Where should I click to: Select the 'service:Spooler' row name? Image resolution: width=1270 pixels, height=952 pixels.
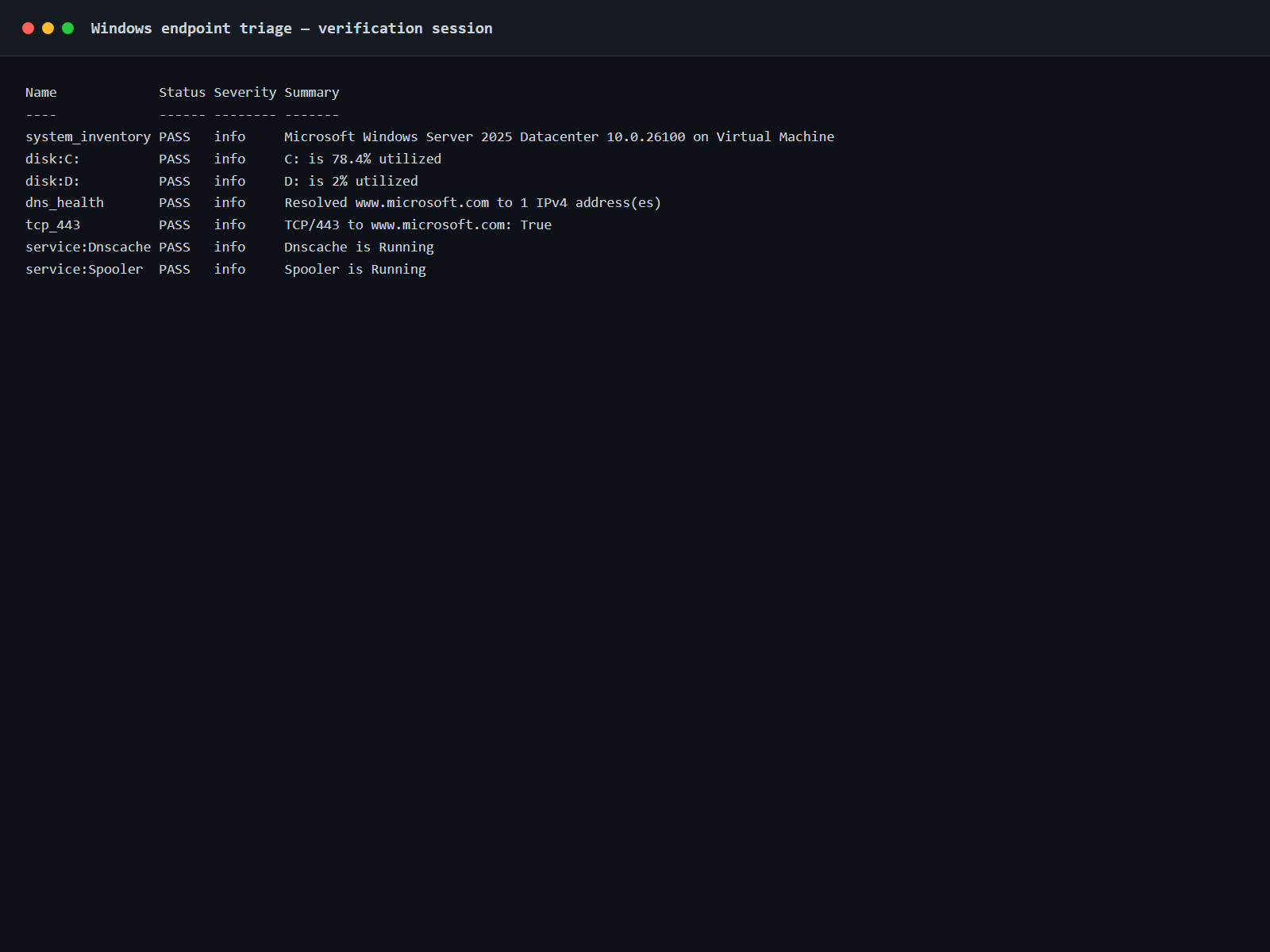(84, 270)
